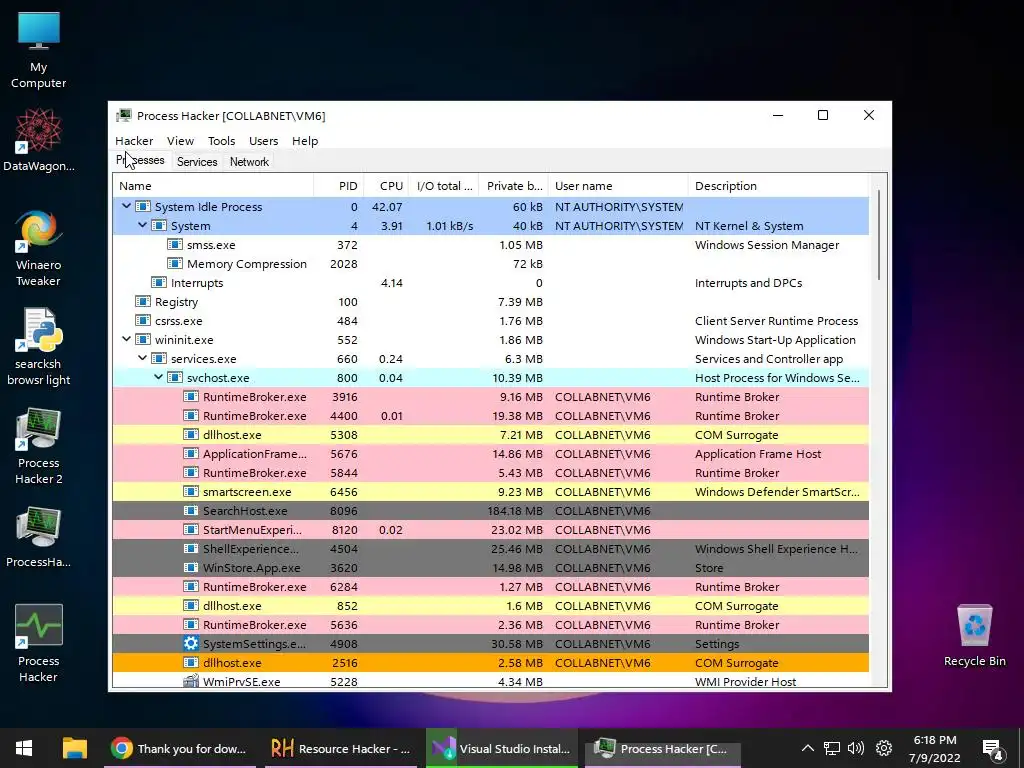Image resolution: width=1024 pixels, height=768 pixels.
Task: Click the Process Hacker title bar icon
Action: (123, 116)
